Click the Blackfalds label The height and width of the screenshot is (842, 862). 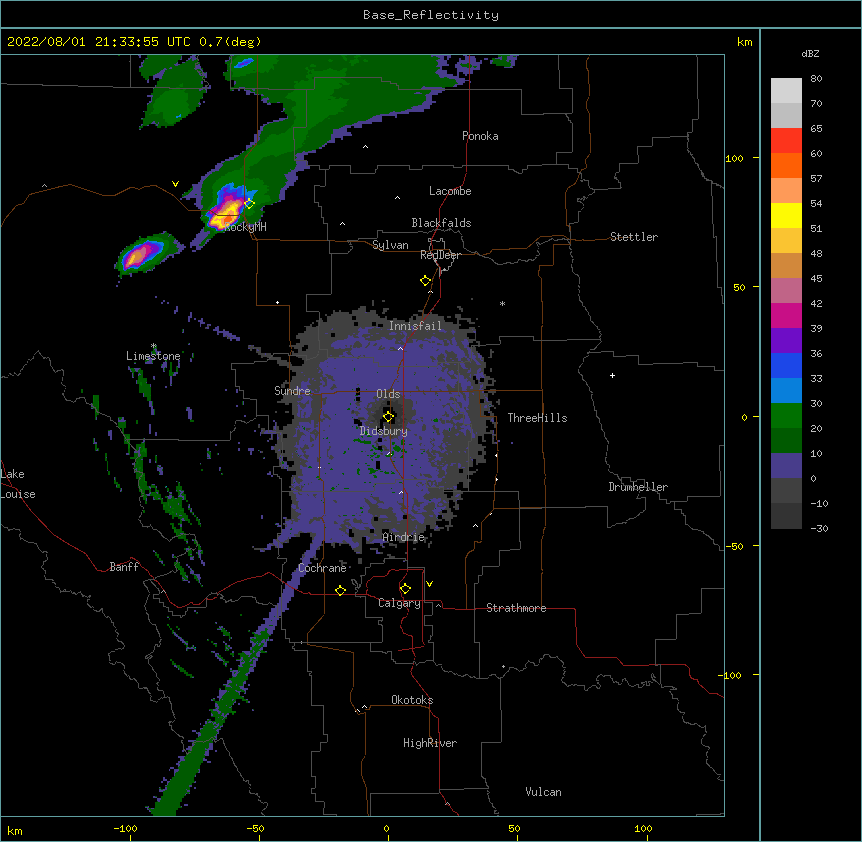441,223
